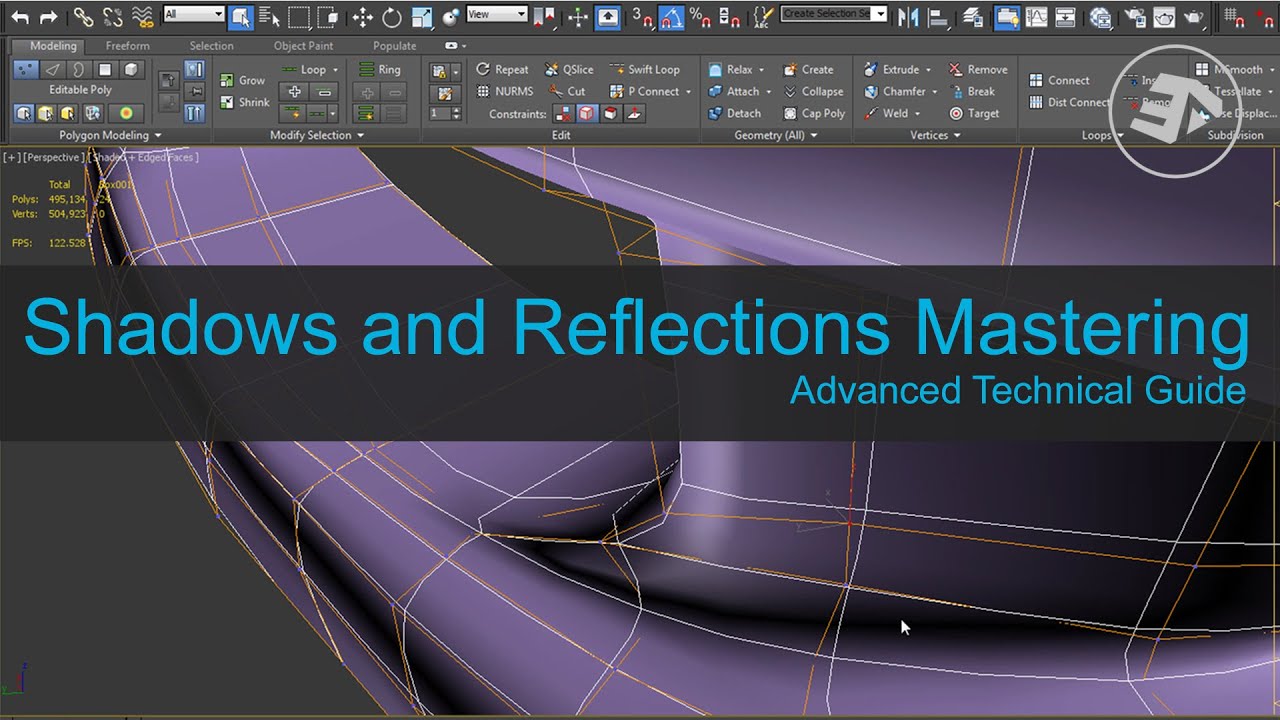Viewport: 1280px width, 720px height.
Task: Click the Bind to Space Warp icon
Action: [x=143, y=16]
